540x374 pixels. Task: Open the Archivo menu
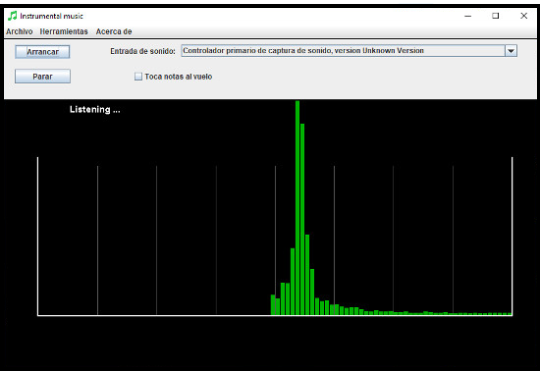pyautogui.click(x=19, y=31)
